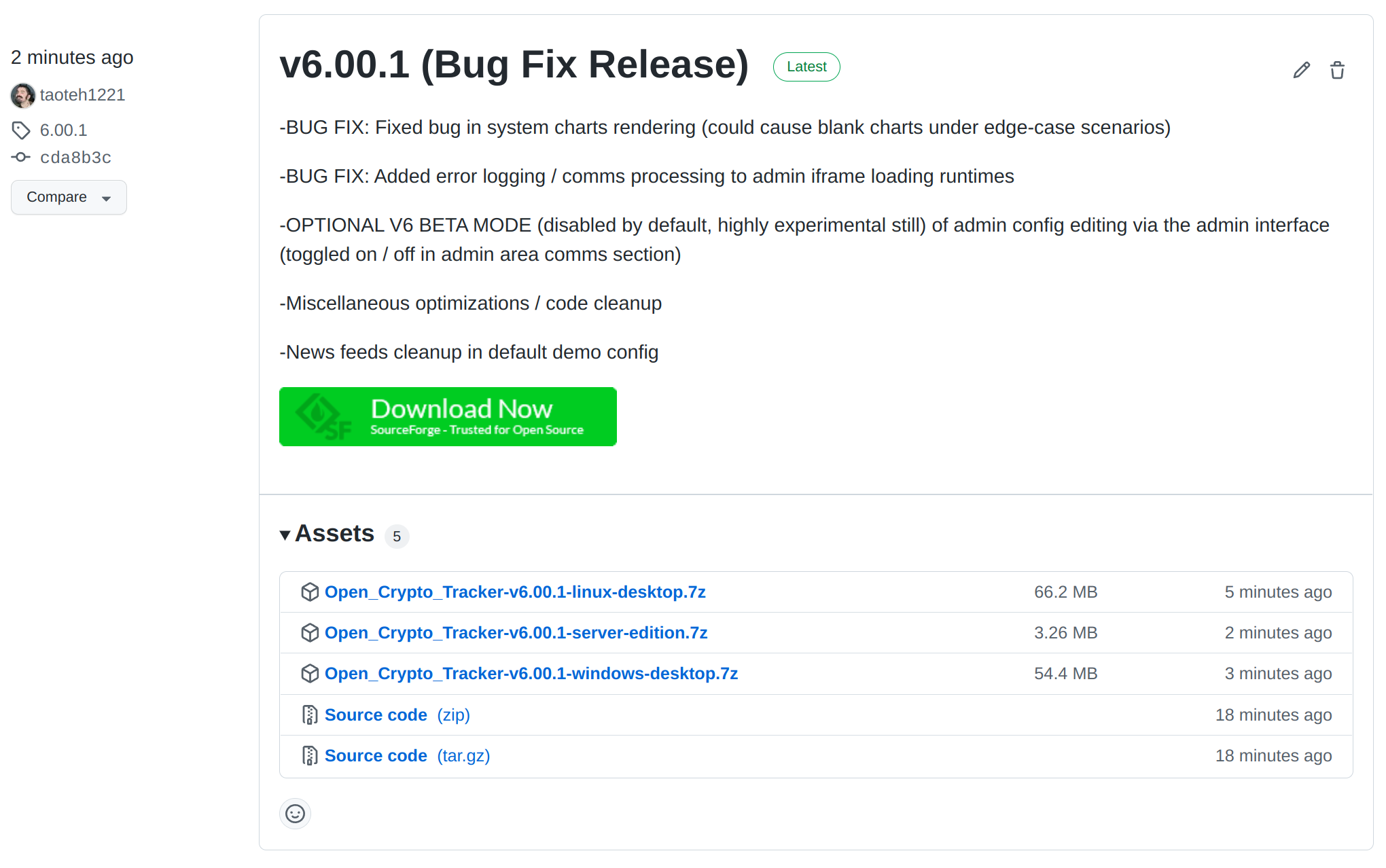Click the source code tar.gz file icon
The image size is (1386, 868).
click(310, 756)
